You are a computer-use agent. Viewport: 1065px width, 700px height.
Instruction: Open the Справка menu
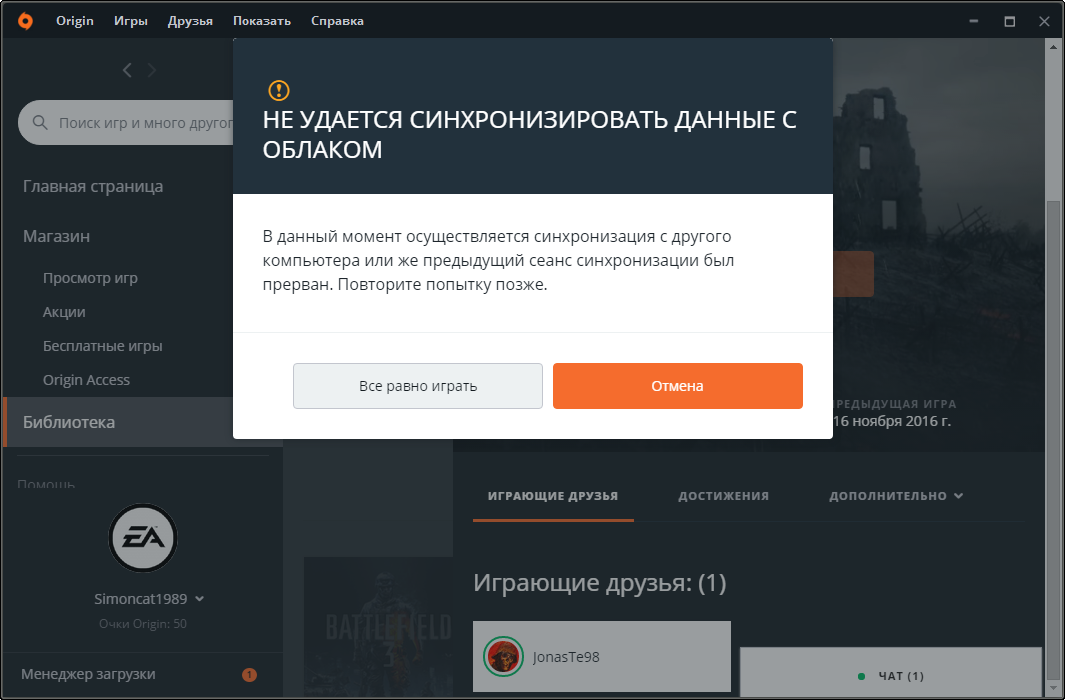[x=337, y=21]
